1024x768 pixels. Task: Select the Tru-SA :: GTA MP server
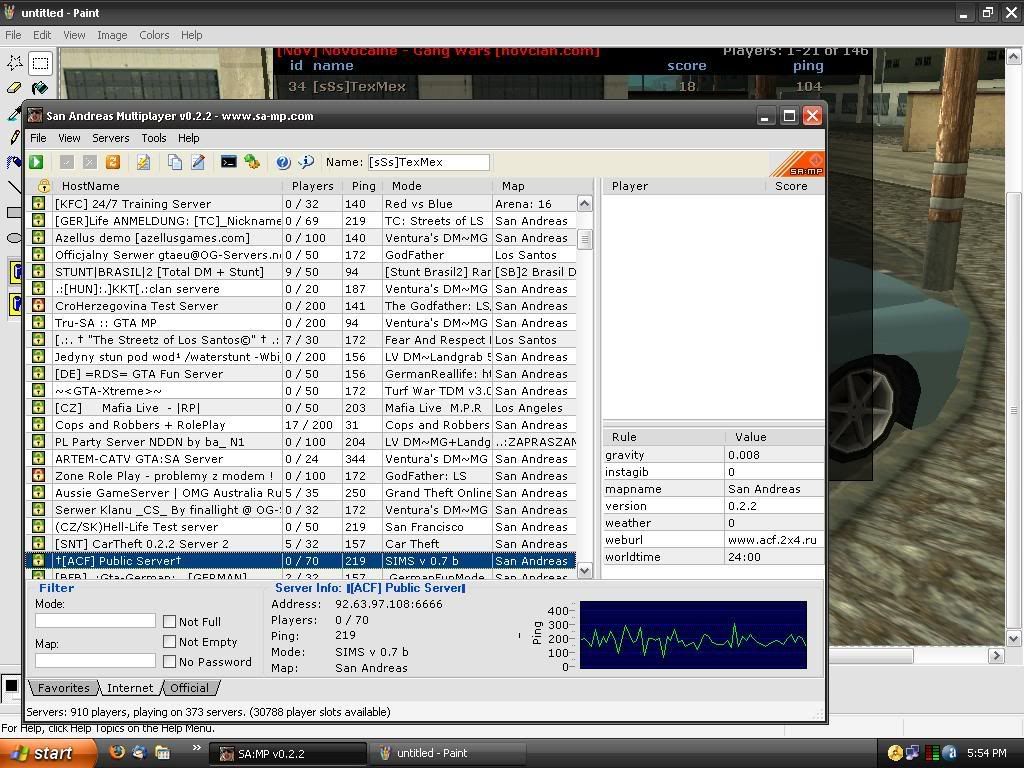[300, 323]
